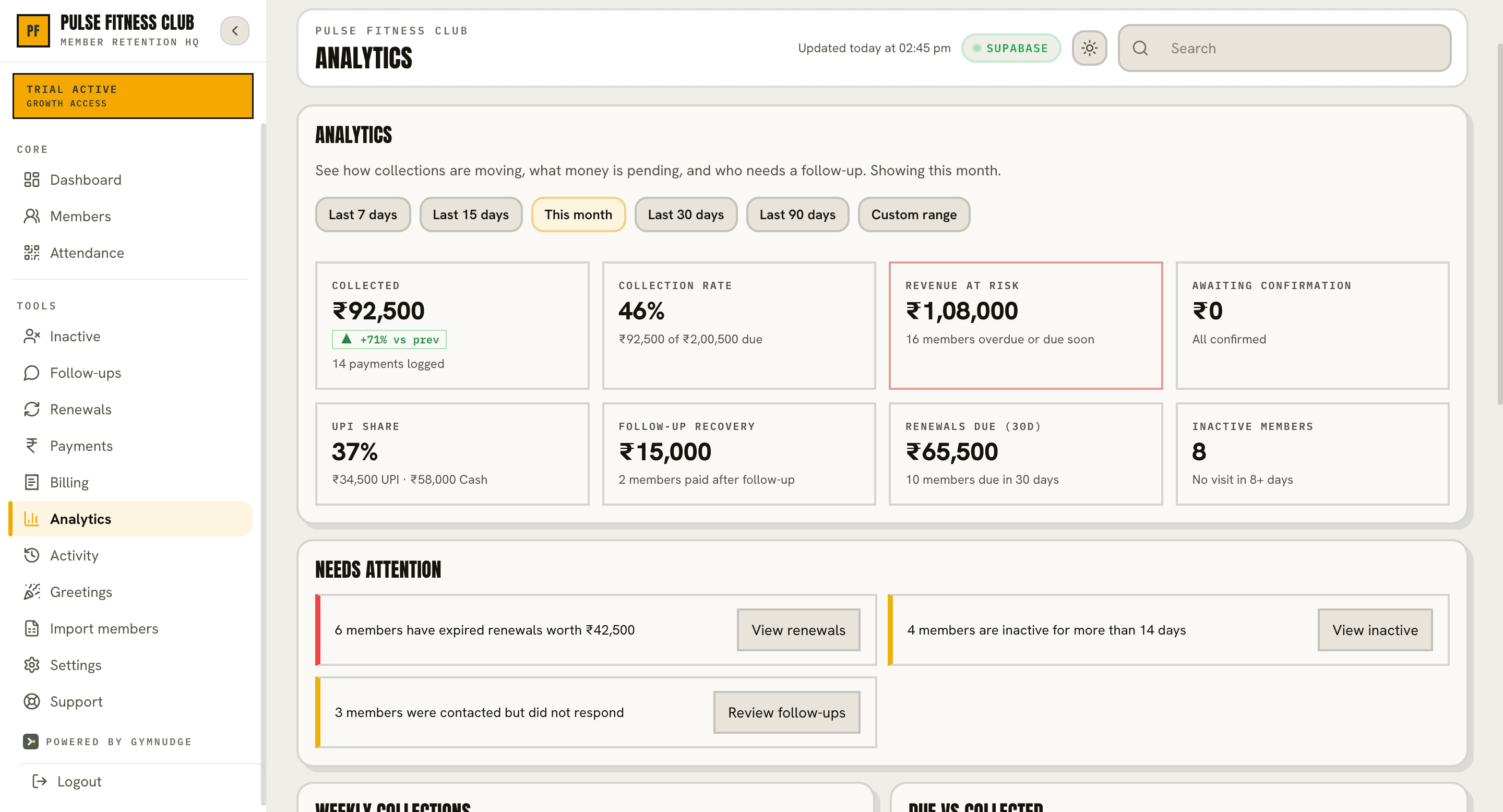Click '₹34,500 UPI · ₹58,000 Cash' text
The width and height of the screenshot is (1503, 812).
[410, 480]
